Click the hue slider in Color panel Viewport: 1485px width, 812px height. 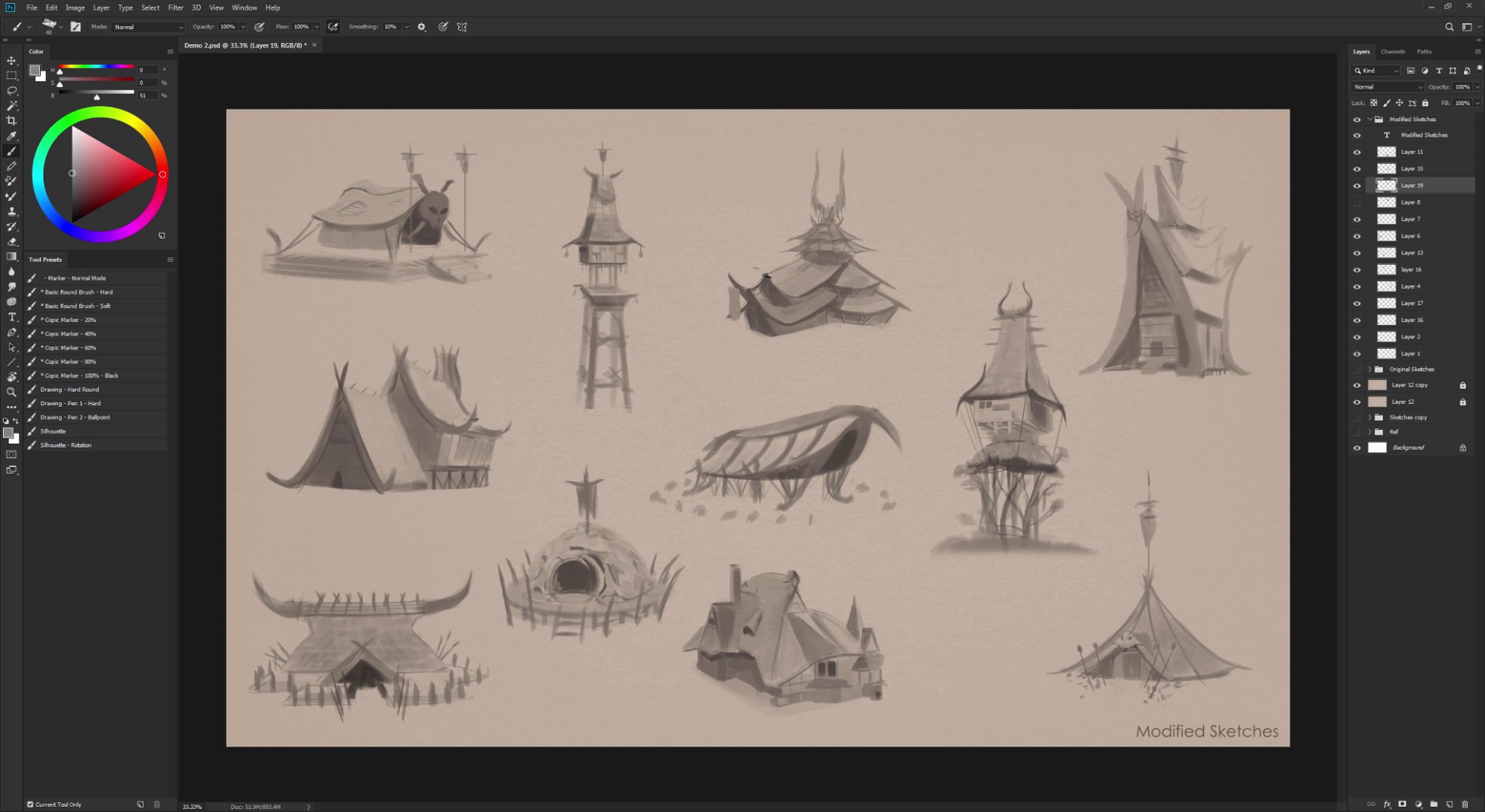[96, 67]
